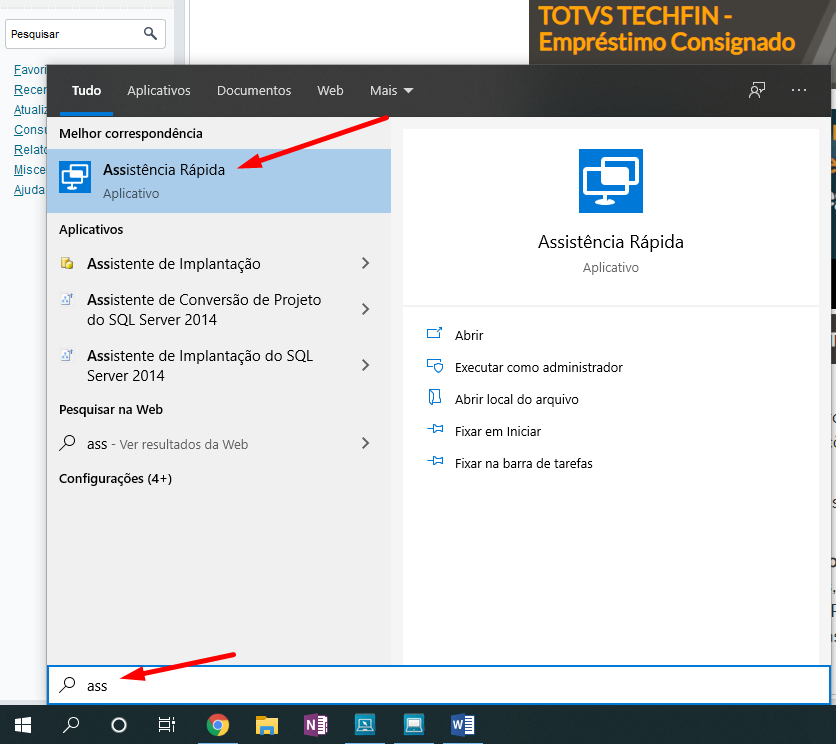Image resolution: width=836 pixels, height=744 pixels.
Task: Click the pin icon next to Fixar na barra de tarefas
Action: (x=435, y=461)
